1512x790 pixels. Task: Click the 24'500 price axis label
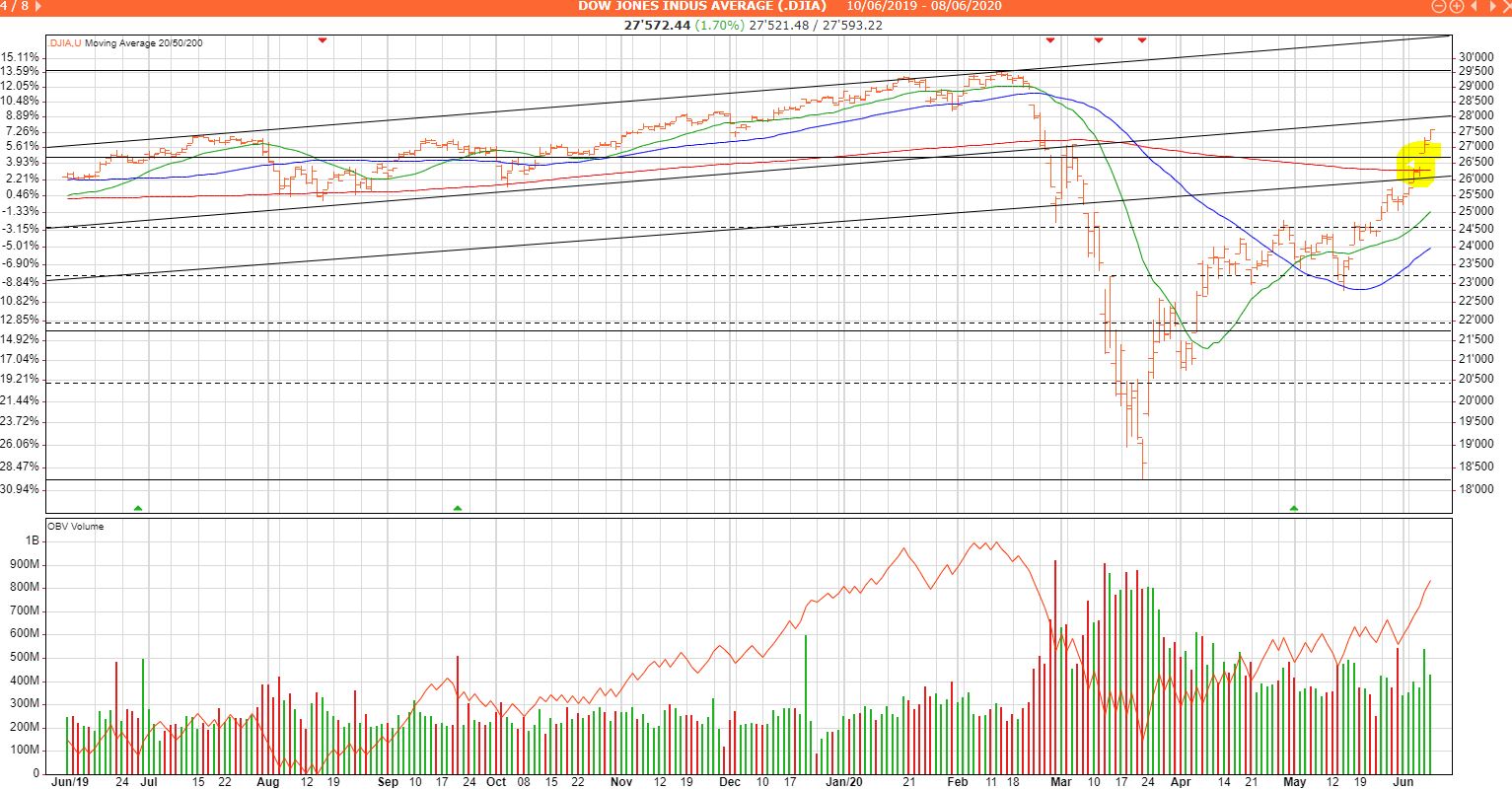pyautogui.click(x=1475, y=228)
